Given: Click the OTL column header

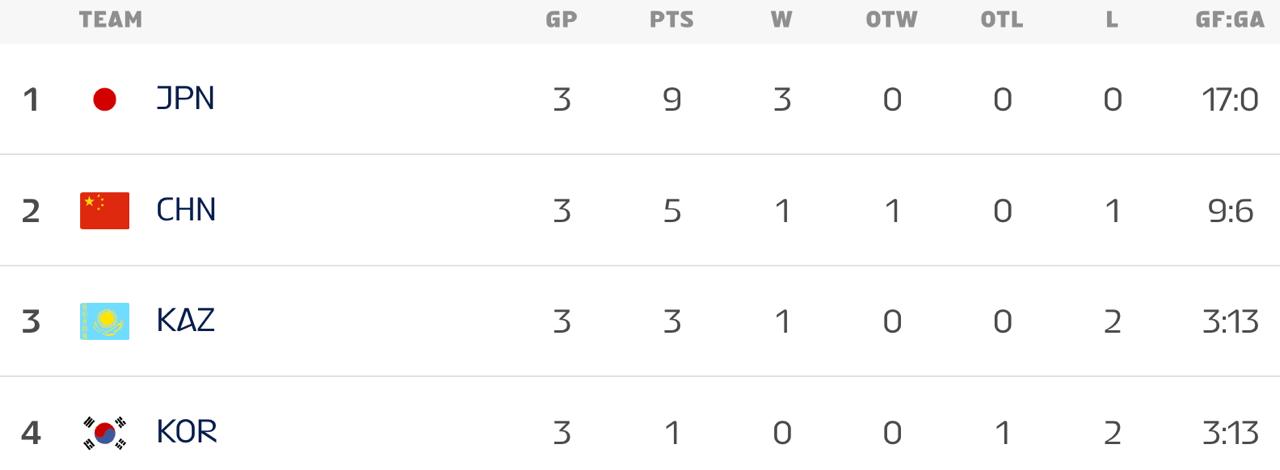Looking at the screenshot, I should tap(1001, 20).
